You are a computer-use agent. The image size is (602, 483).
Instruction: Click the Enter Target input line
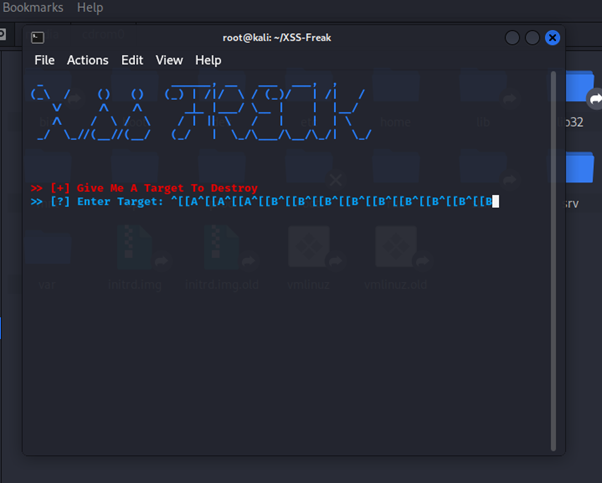pos(265,202)
